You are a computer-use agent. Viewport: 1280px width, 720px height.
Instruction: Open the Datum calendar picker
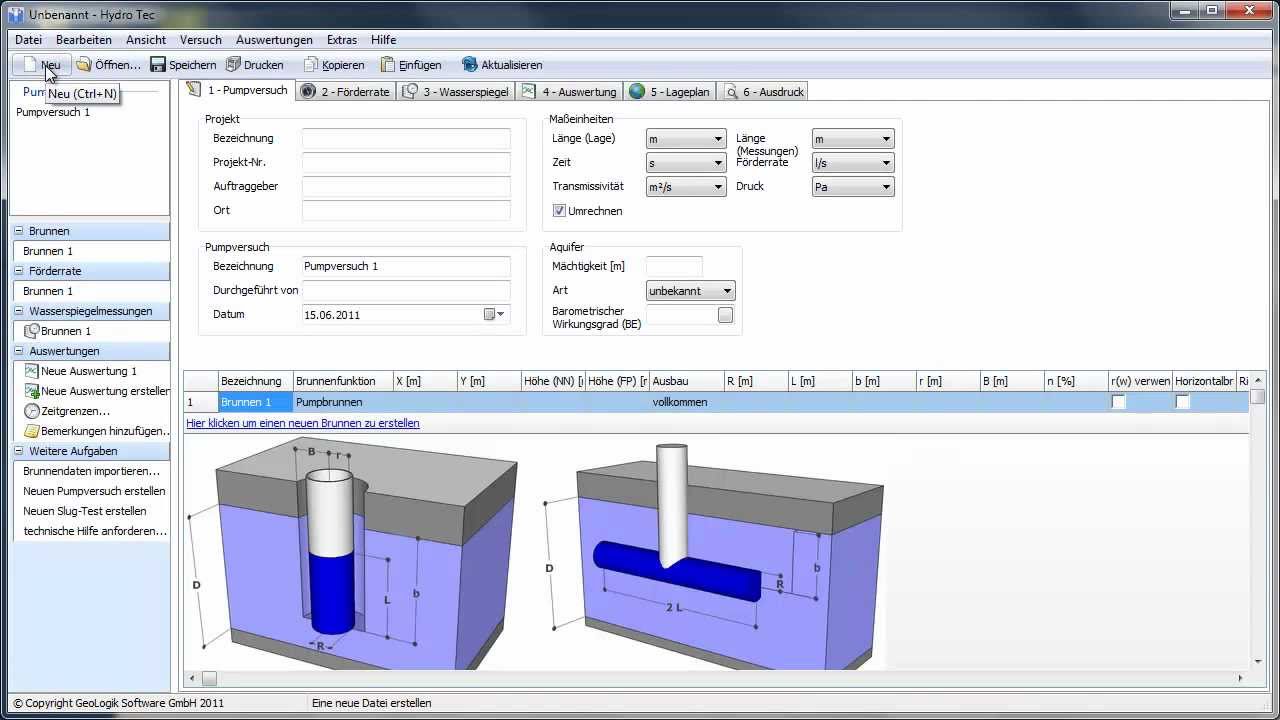click(x=495, y=314)
